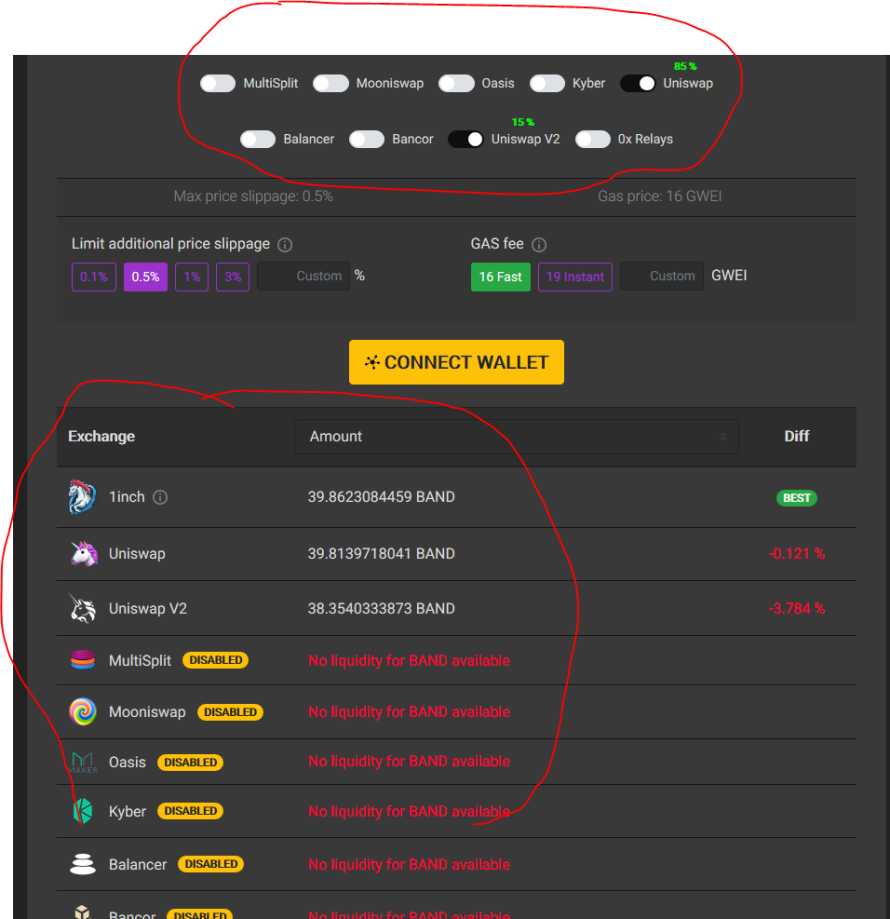Screen dimensions: 890x919
Task: Disable the Uniswap toggle
Action: [638, 83]
